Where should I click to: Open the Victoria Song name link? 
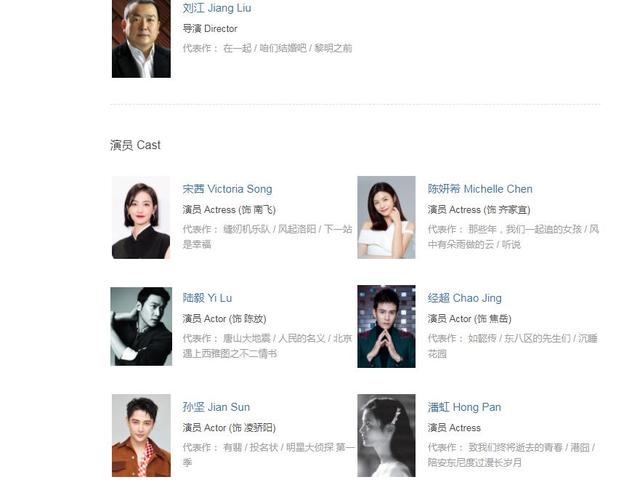pyautogui.click(x=227, y=189)
